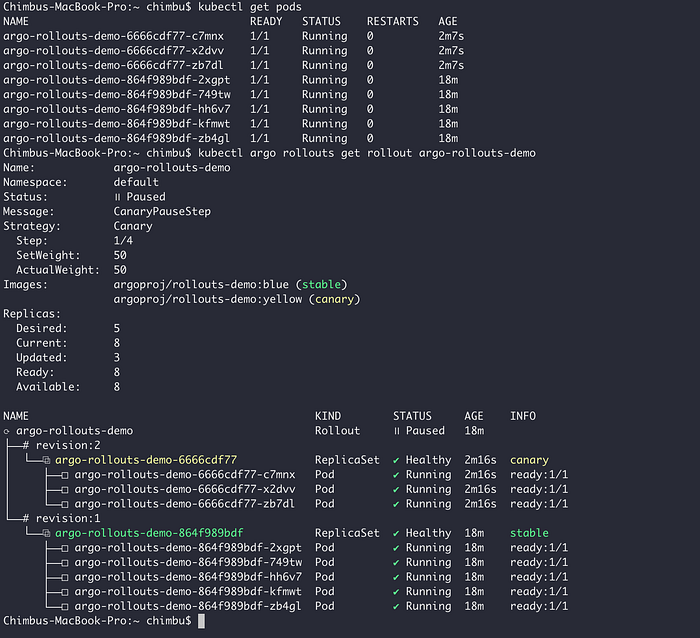
Task: Click the pod box icon for pod hh6v7
Action: tap(65, 577)
